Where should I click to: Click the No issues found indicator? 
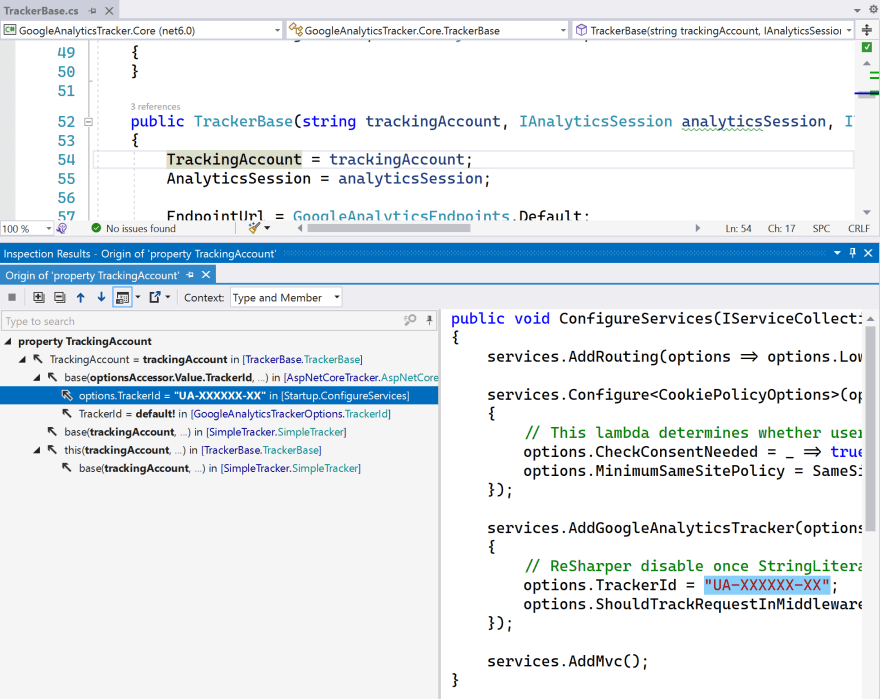click(x=134, y=229)
